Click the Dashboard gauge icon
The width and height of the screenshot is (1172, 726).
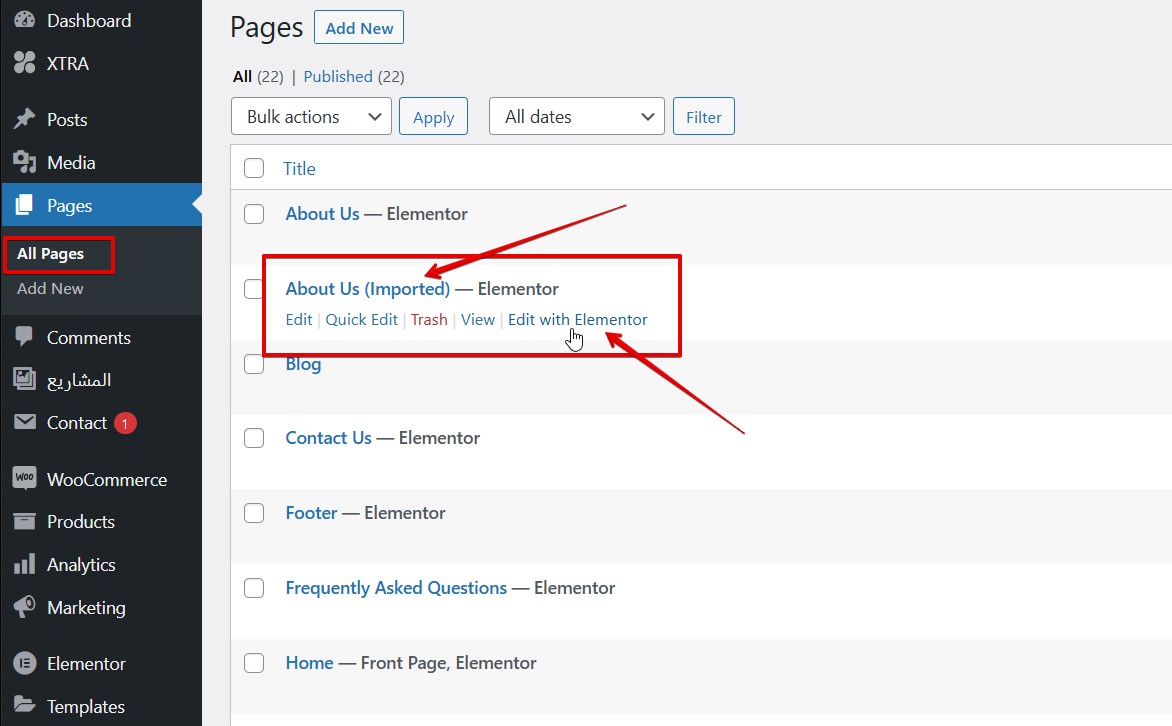pyautogui.click(x=25, y=20)
